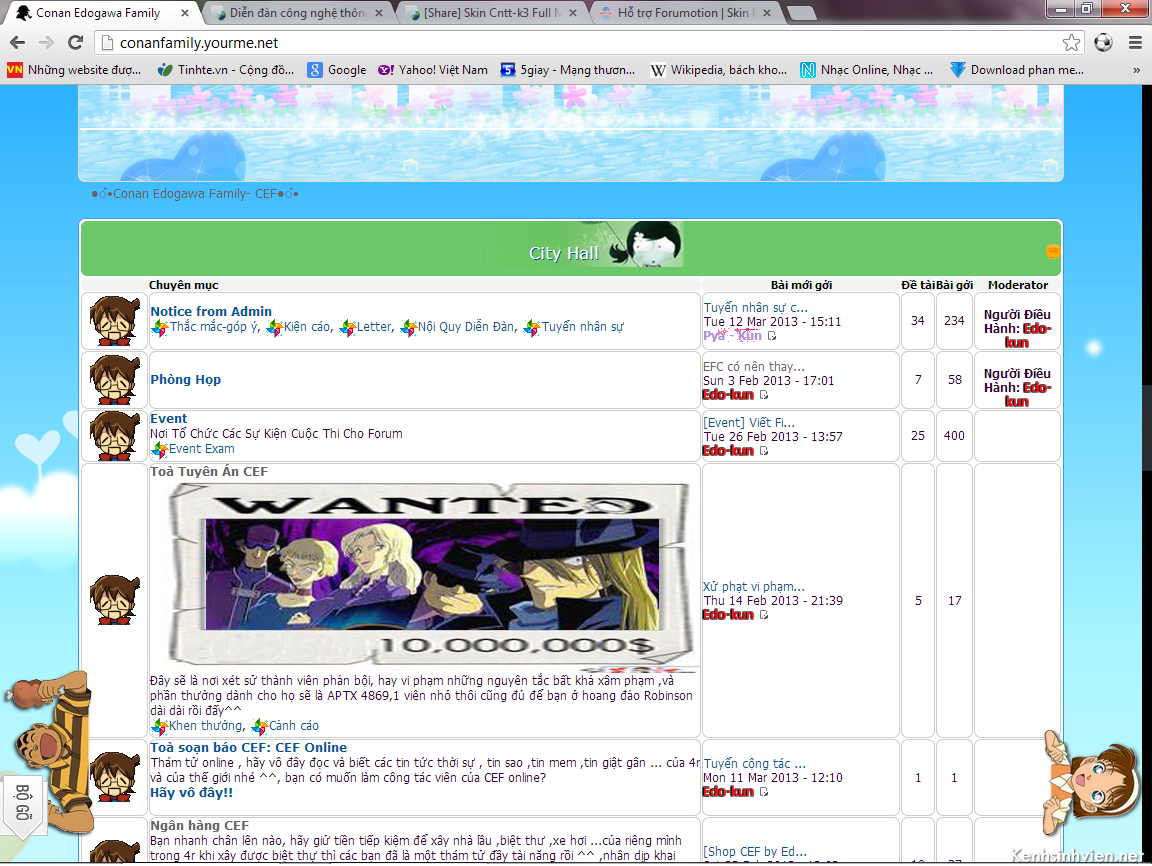Open the Phòng Họp forum
This screenshot has height=866, width=1152.
tap(186, 380)
